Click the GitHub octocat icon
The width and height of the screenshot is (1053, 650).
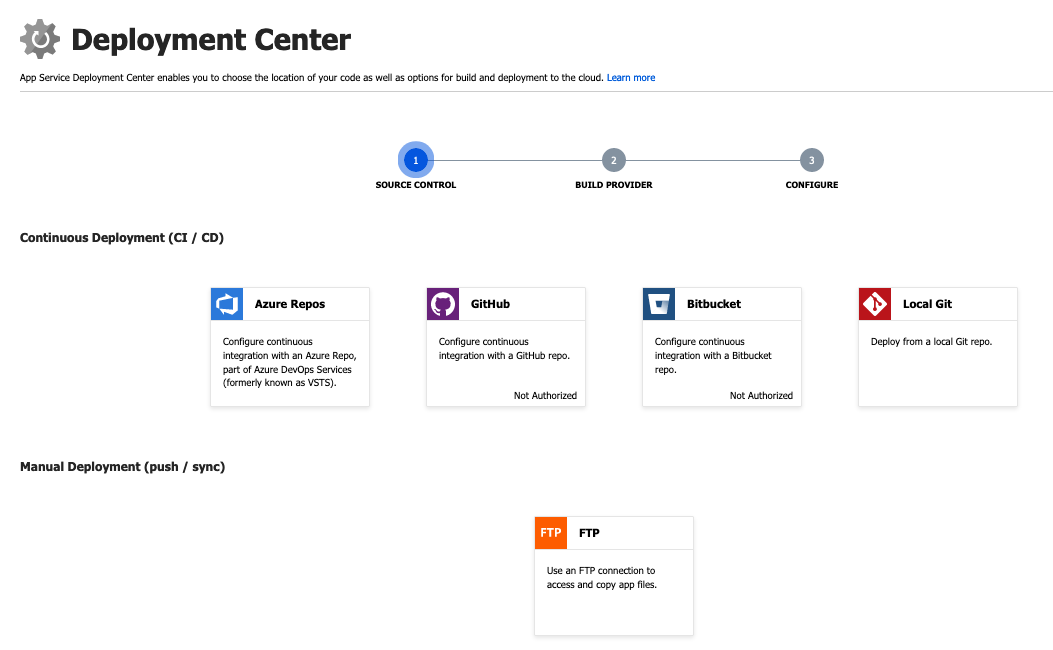(x=443, y=304)
